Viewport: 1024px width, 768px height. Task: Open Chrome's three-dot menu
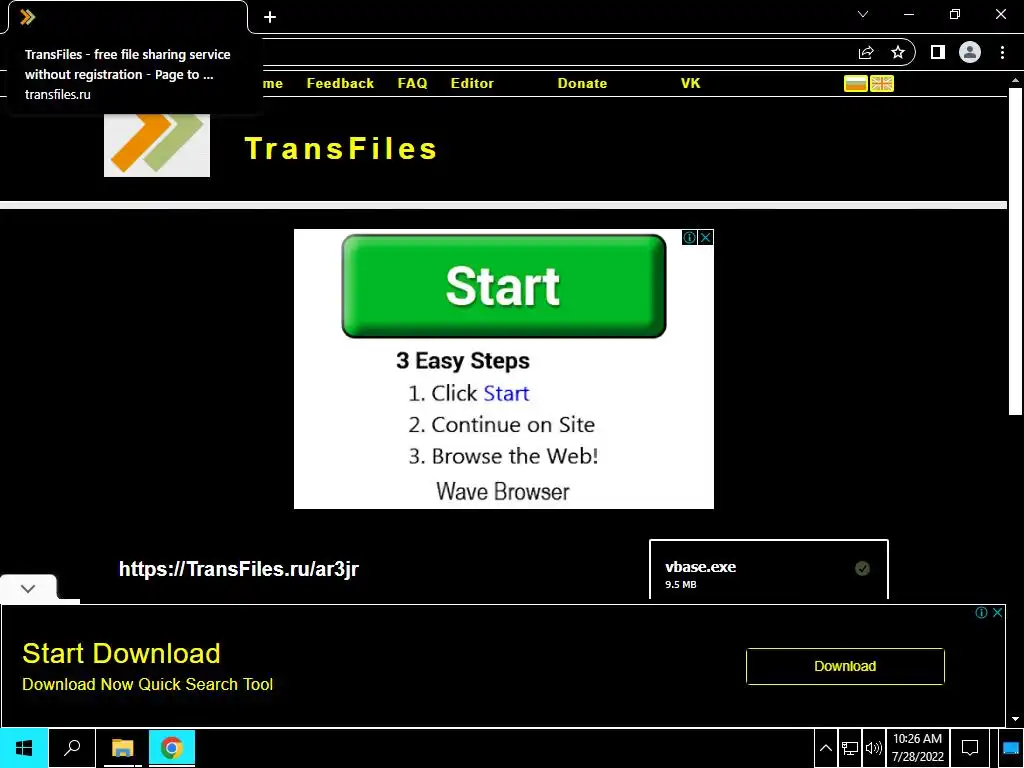click(x=1002, y=52)
